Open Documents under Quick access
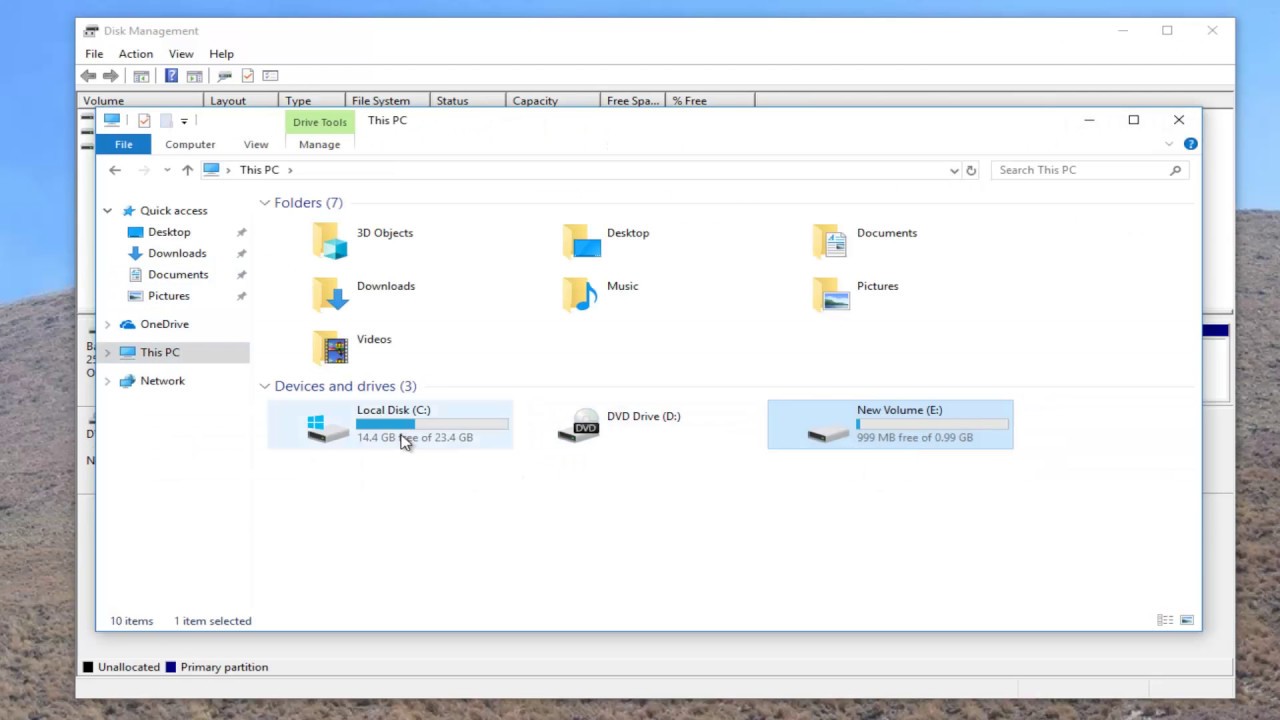Image resolution: width=1280 pixels, height=720 pixels. (x=178, y=274)
